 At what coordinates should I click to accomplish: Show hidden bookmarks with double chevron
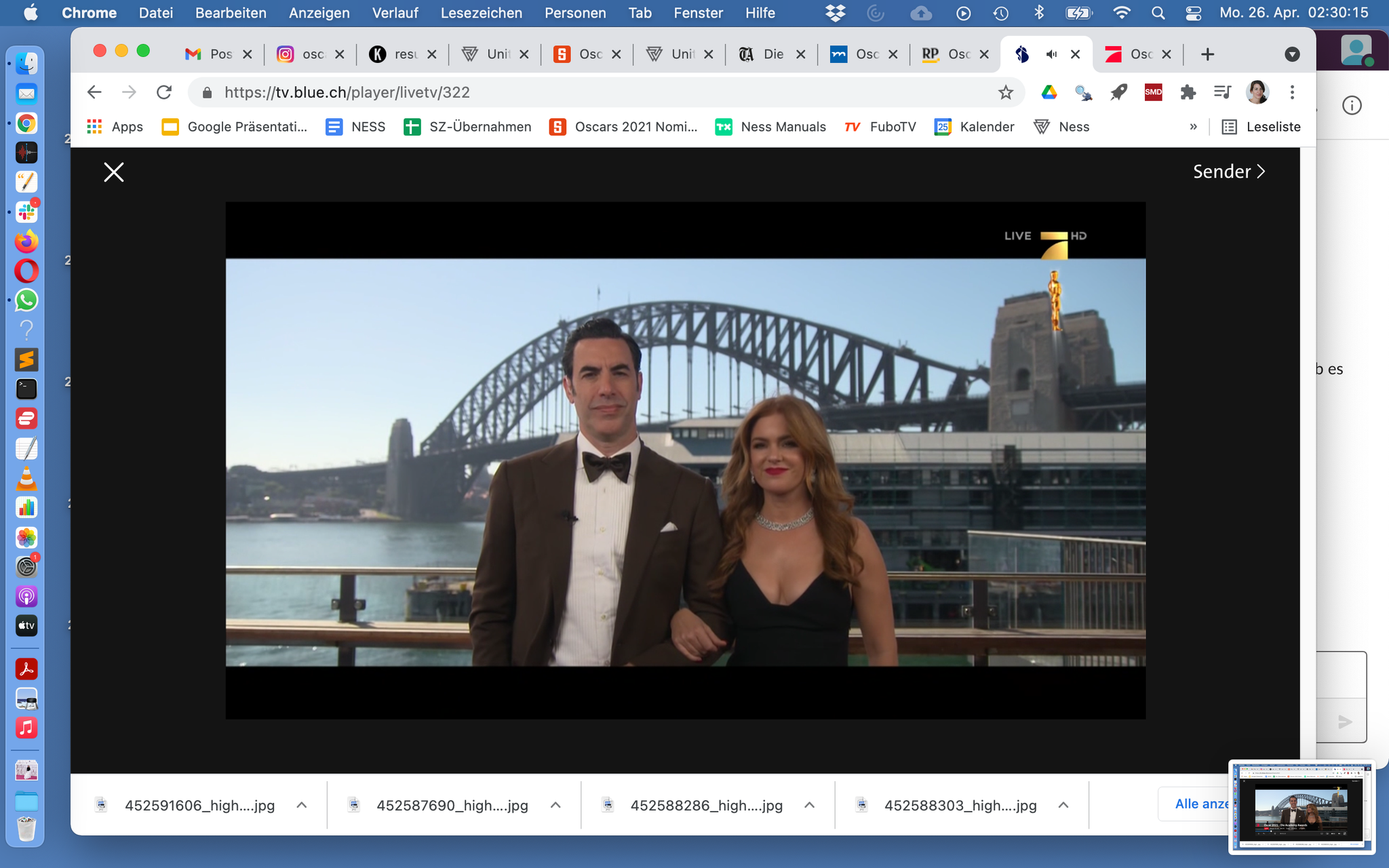pos(1193,127)
